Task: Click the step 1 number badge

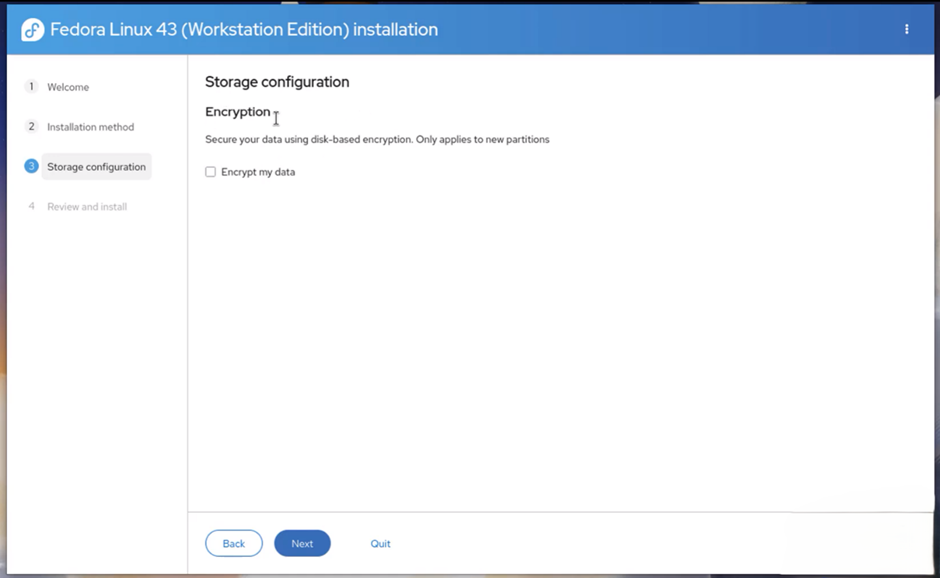Action: (31, 87)
